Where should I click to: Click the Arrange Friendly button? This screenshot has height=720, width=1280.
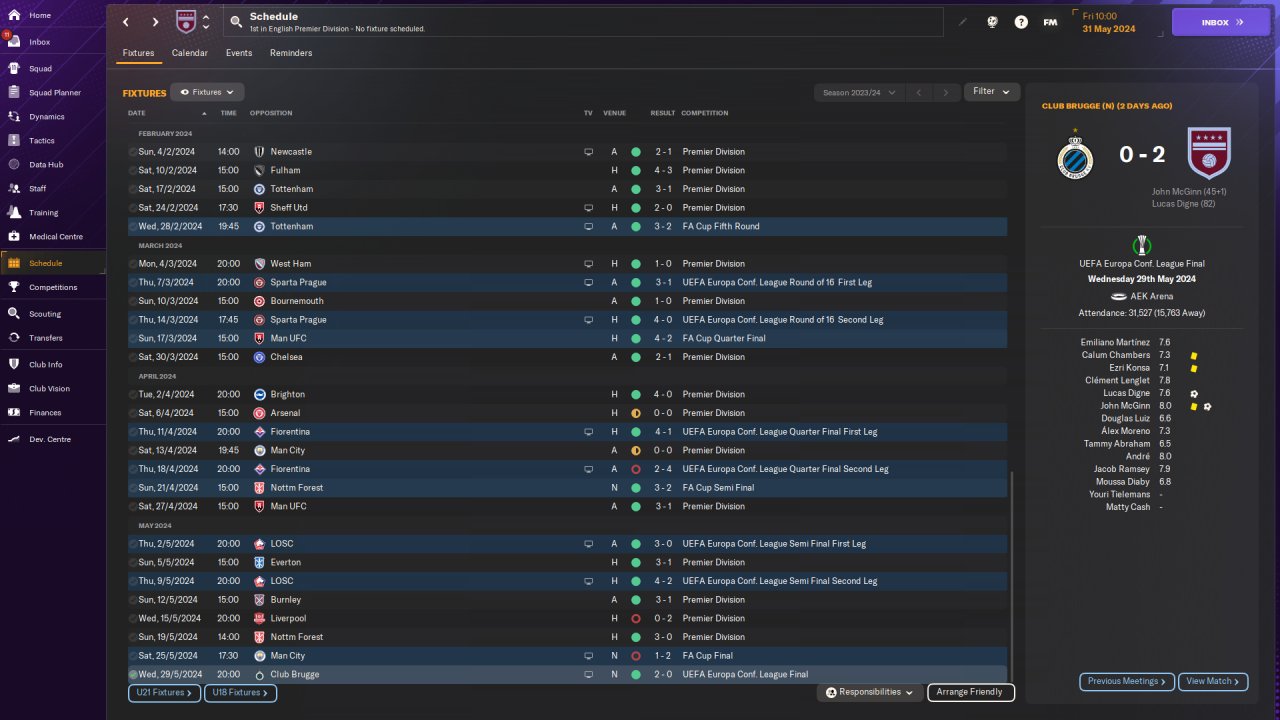(971, 692)
